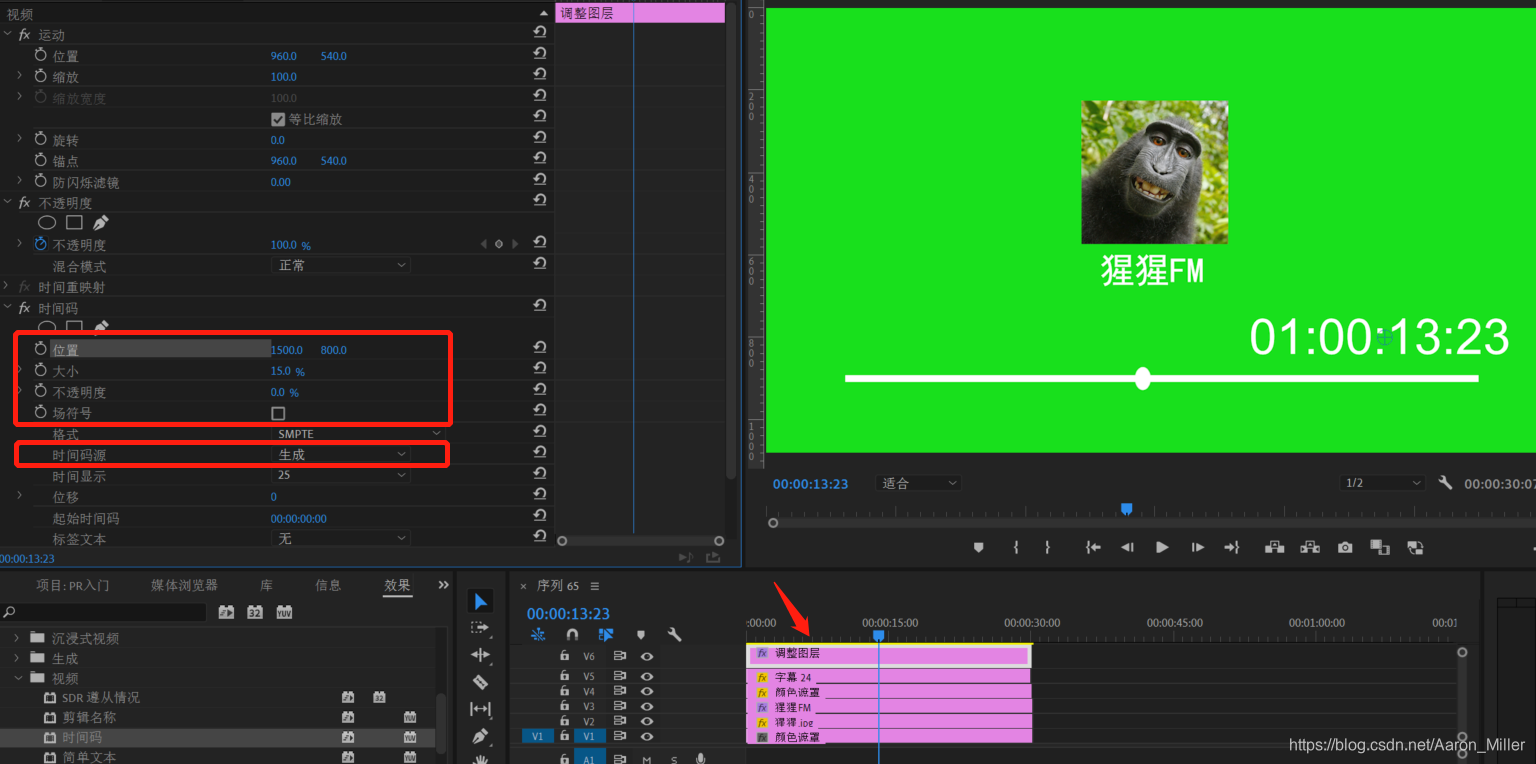The width and height of the screenshot is (1536, 764).
Task: Select free draw bezier under Opacity
Action: pos(100,223)
